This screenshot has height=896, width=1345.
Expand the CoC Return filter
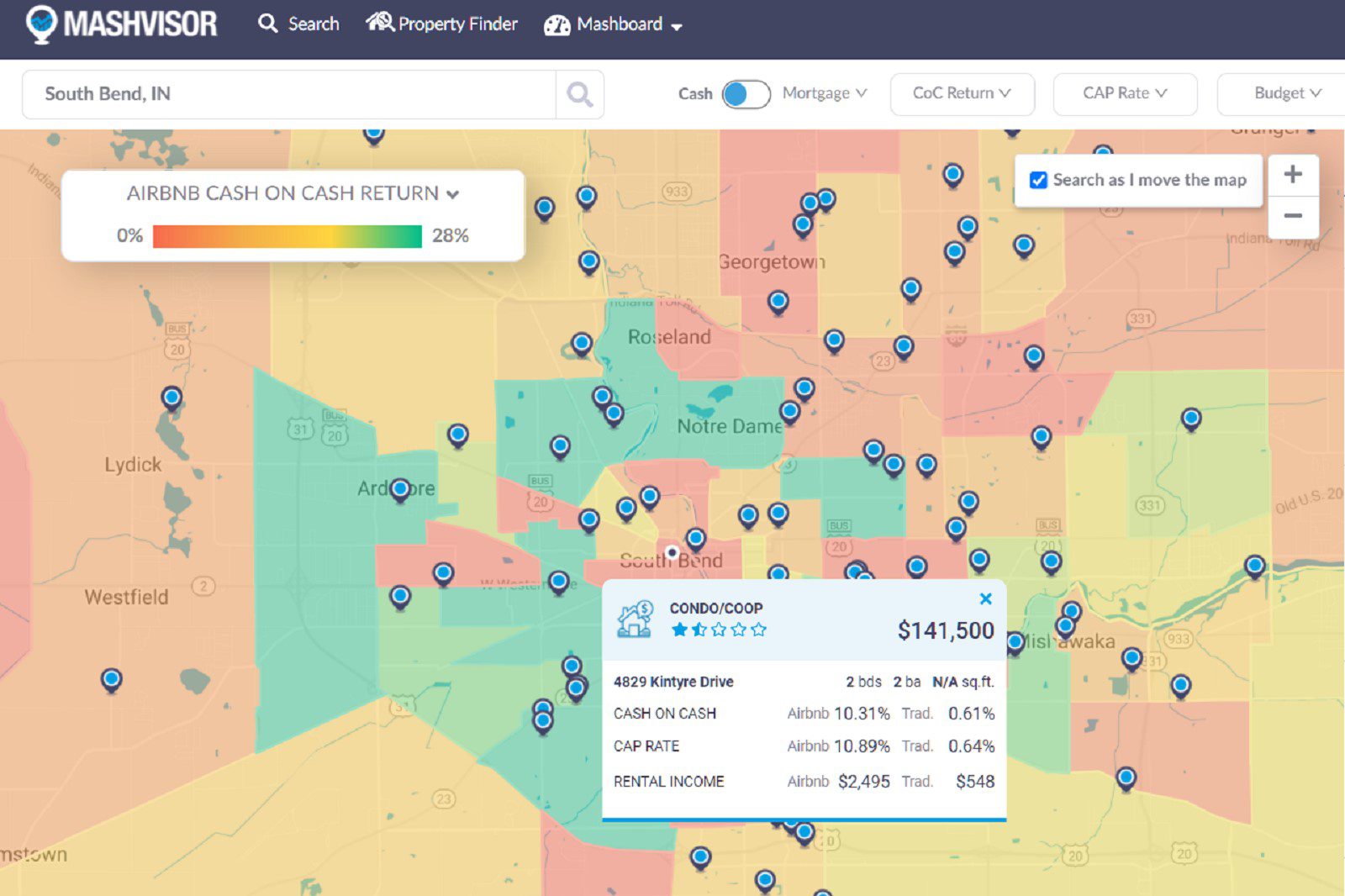962,93
